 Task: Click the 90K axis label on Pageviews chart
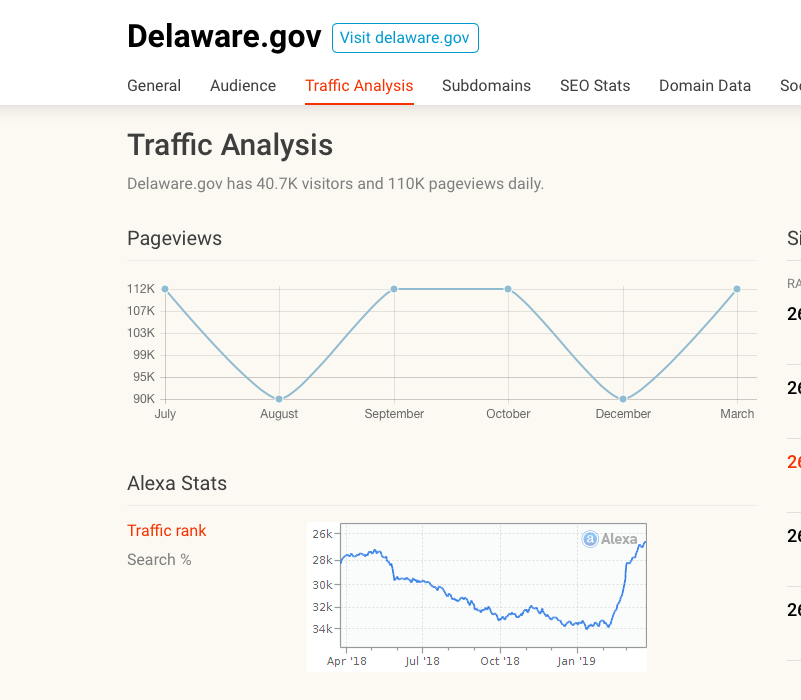pyautogui.click(x=144, y=399)
